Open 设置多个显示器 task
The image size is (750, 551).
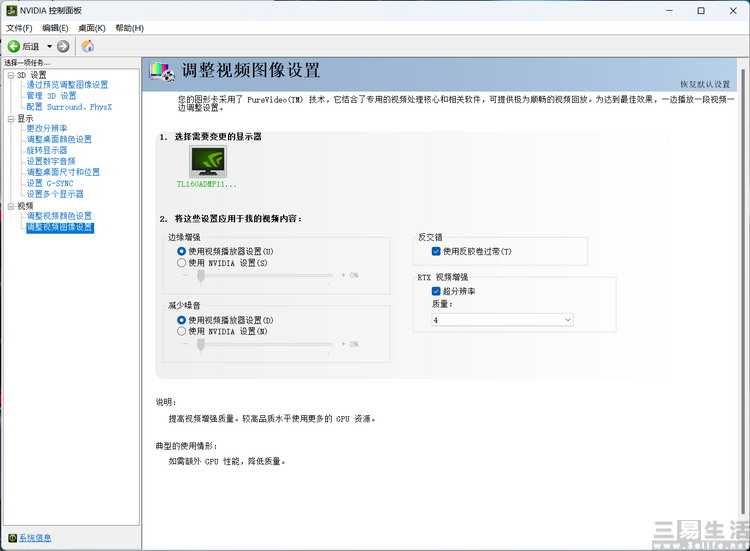55,194
